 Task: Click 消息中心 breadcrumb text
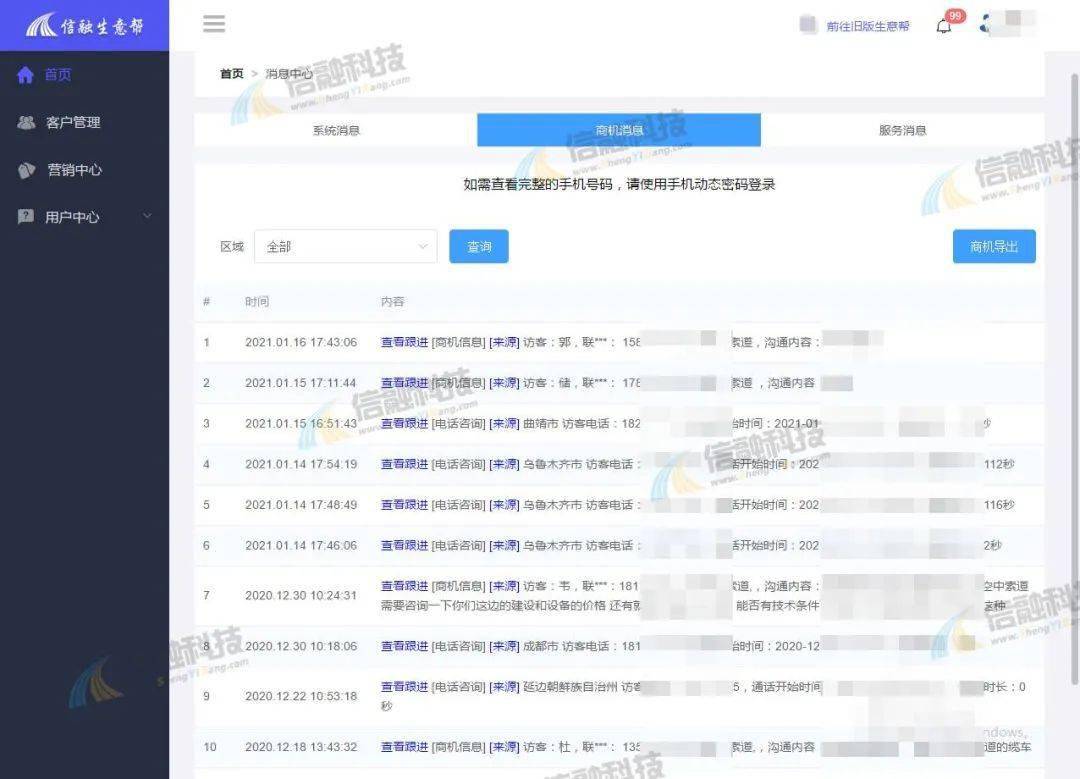tap(289, 74)
